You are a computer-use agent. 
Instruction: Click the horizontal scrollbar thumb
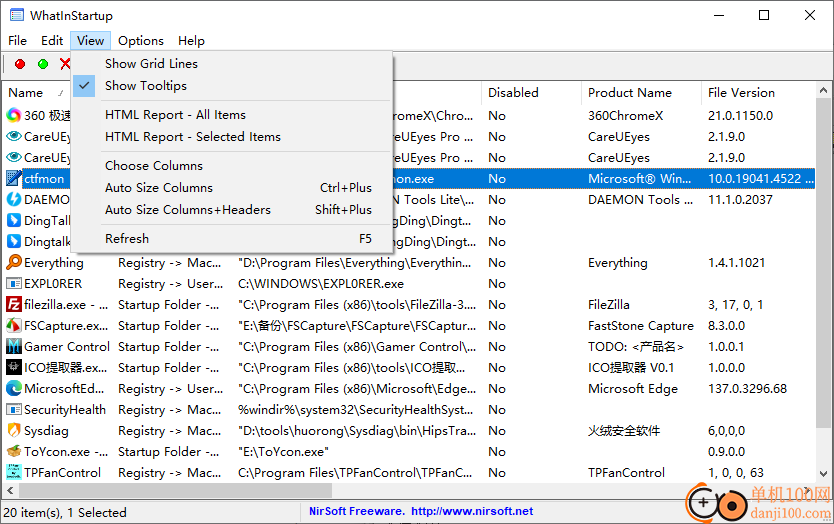pyautogui.click(x=175, y=490)
